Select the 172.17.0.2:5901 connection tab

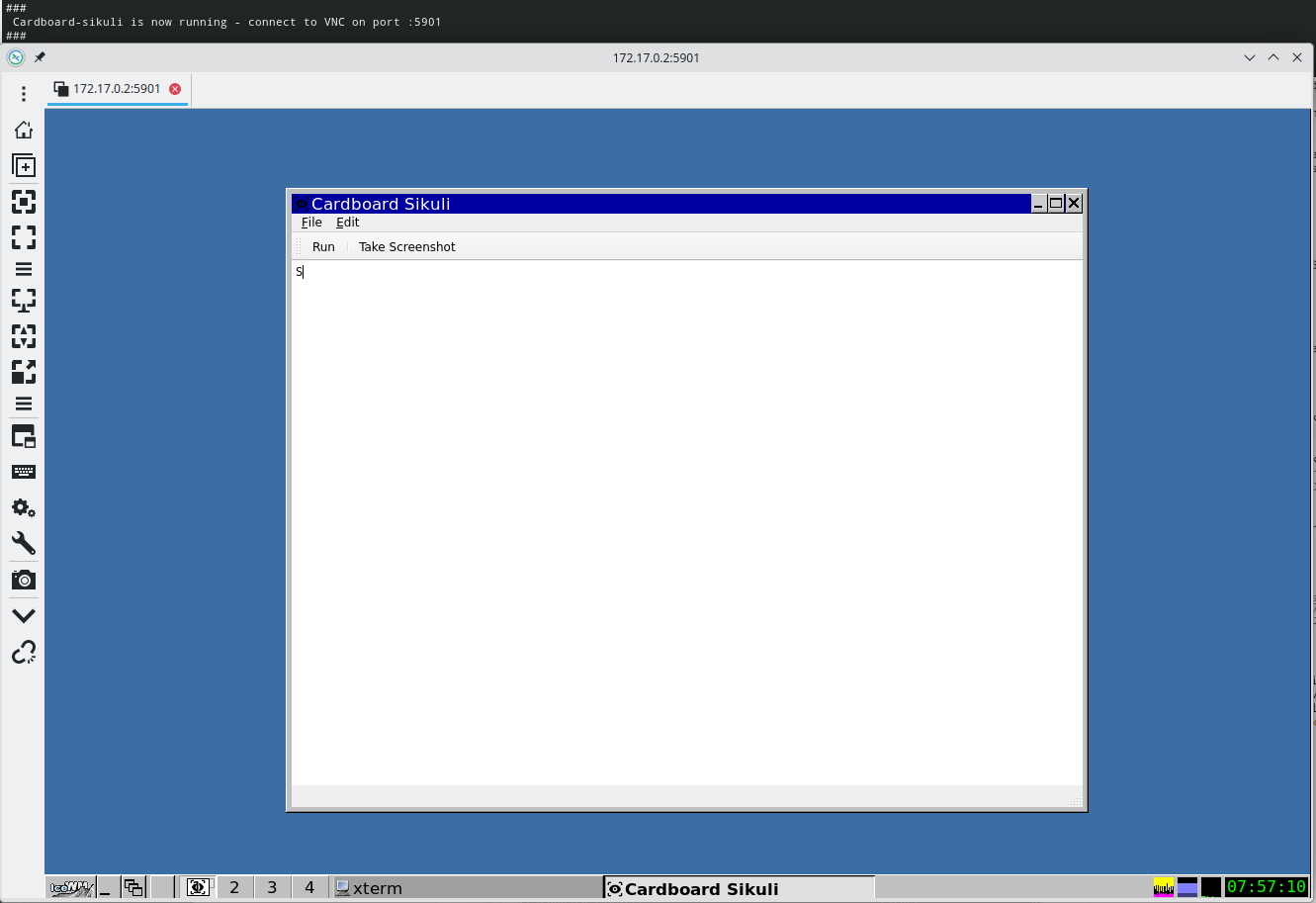coord(117,89)
